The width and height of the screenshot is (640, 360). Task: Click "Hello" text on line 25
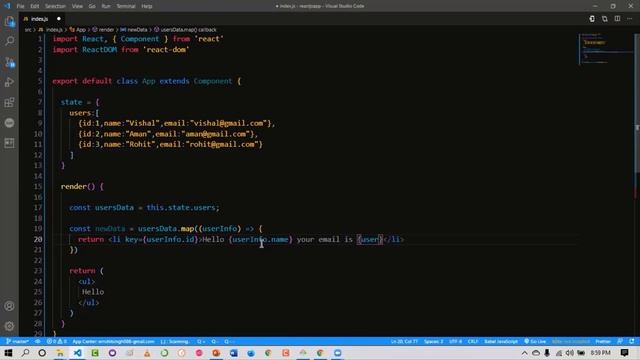pos(93,292)
